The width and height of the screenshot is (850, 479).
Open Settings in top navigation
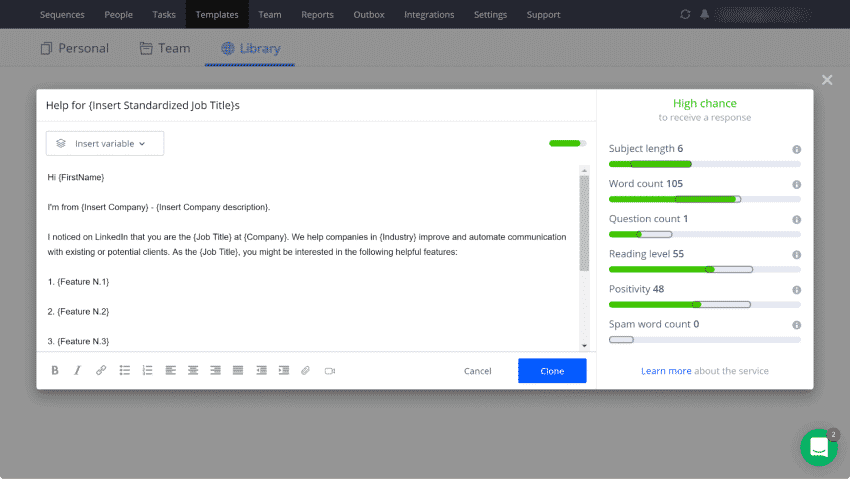tap(490, 15)
